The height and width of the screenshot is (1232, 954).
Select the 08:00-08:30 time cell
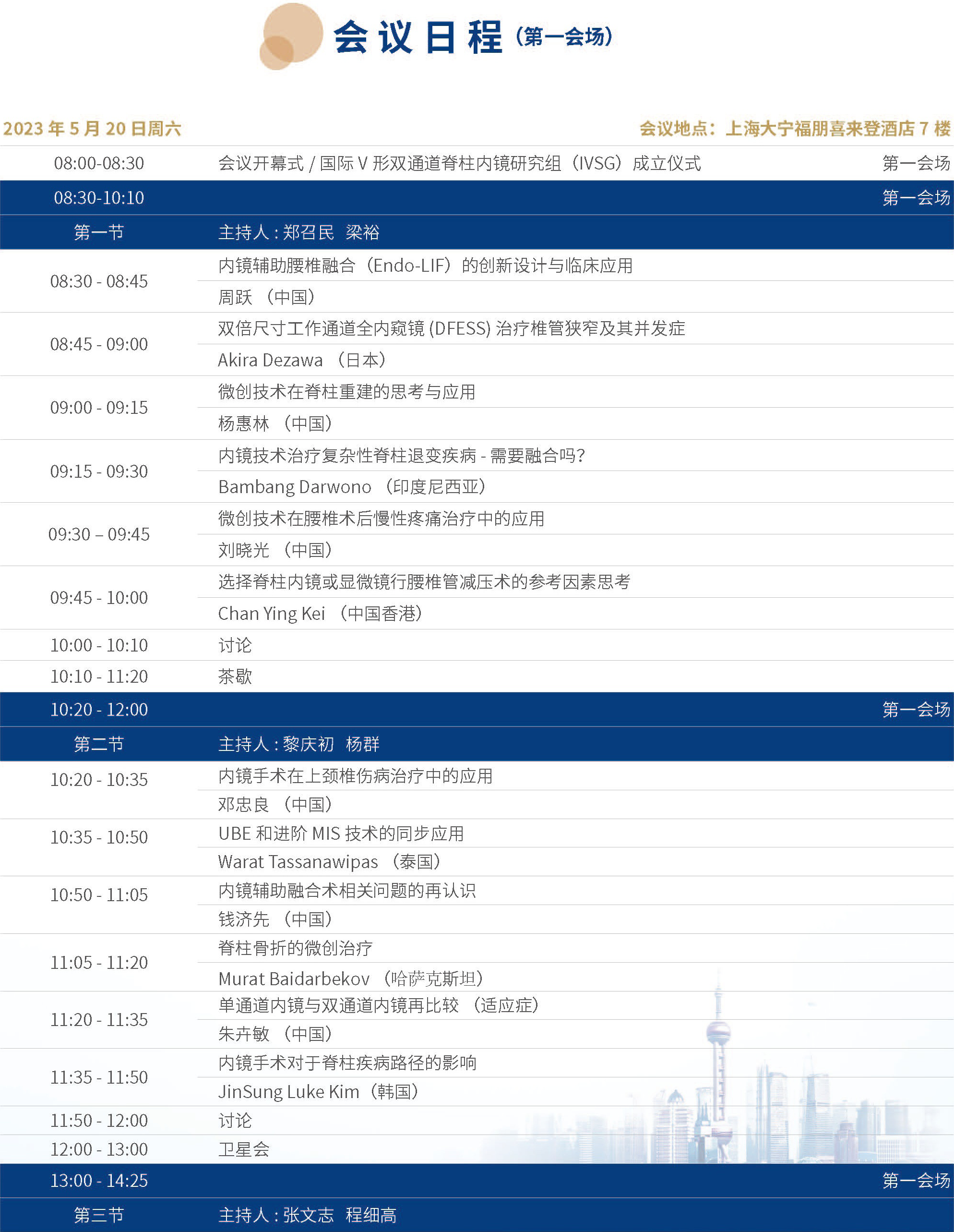(x=99, y=163)
